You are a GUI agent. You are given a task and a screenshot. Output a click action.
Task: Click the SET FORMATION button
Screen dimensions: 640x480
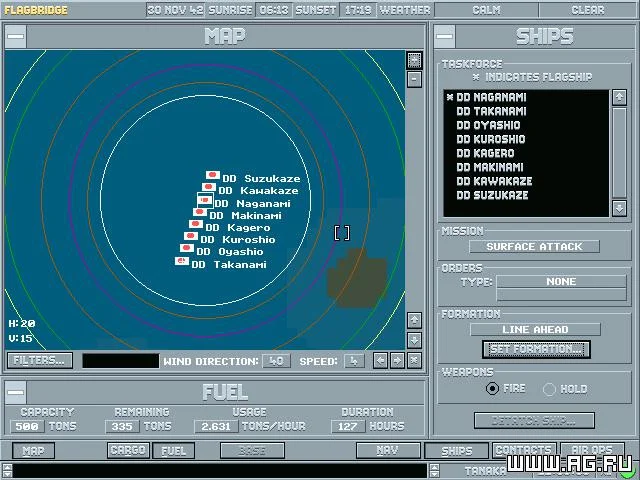tap(536, 349)
